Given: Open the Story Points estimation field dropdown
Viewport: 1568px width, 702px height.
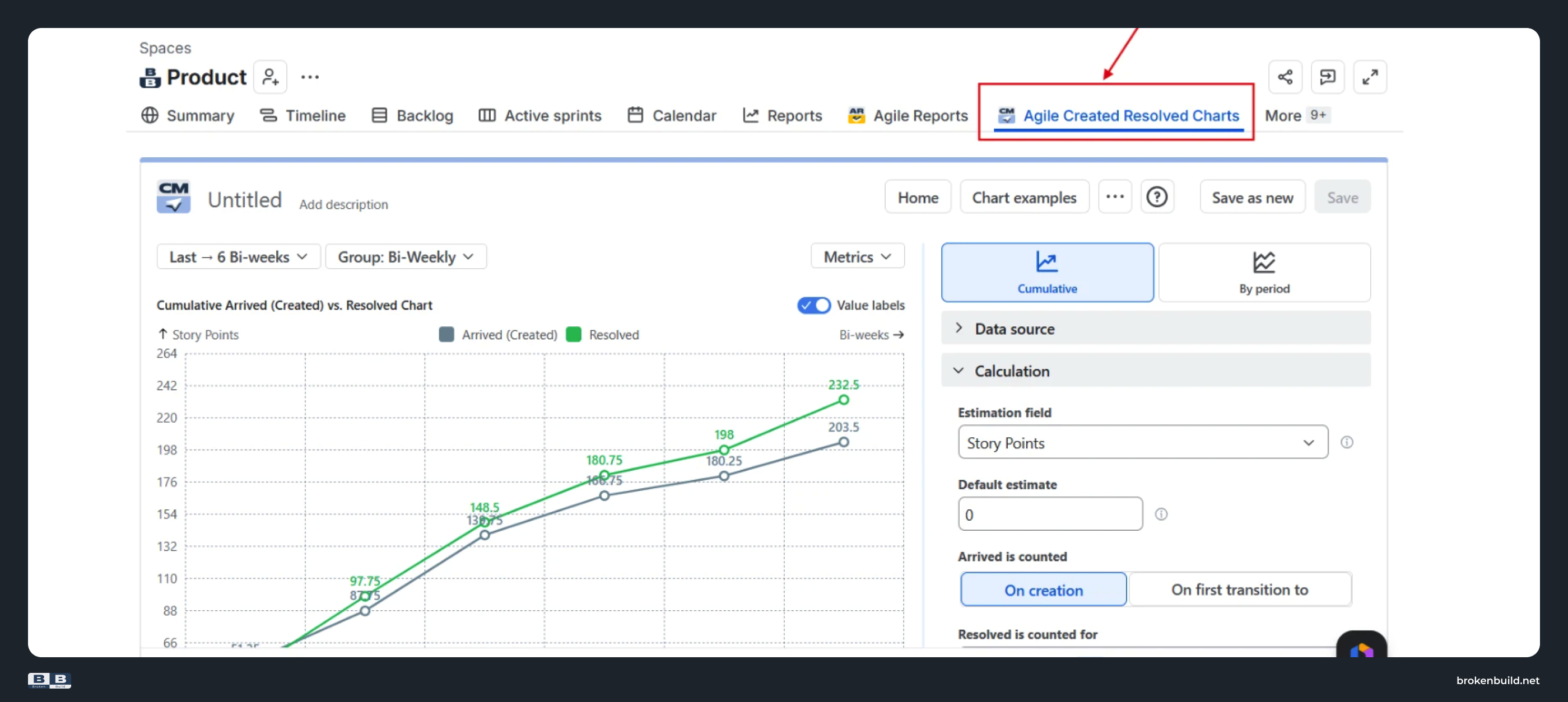Looking at the screenshot, I should pyautogui.click(x=1143, y=442).
